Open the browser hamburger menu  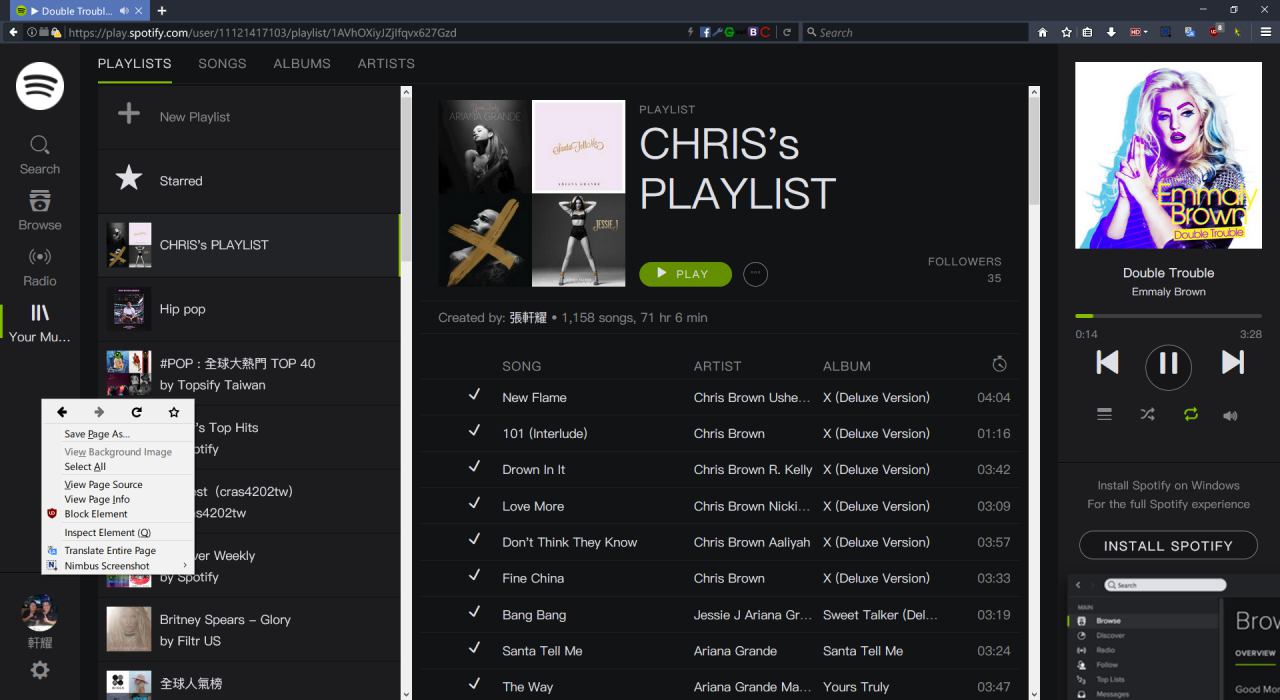tap(1266, 32)
